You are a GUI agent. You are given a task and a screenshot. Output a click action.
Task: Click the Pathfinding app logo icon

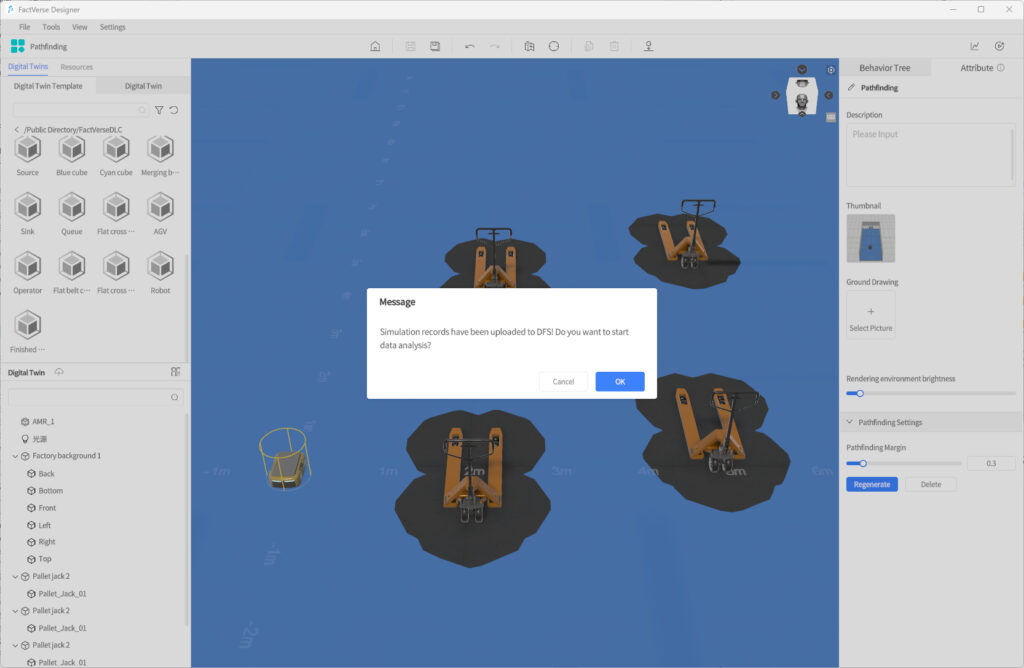[18, 46]
